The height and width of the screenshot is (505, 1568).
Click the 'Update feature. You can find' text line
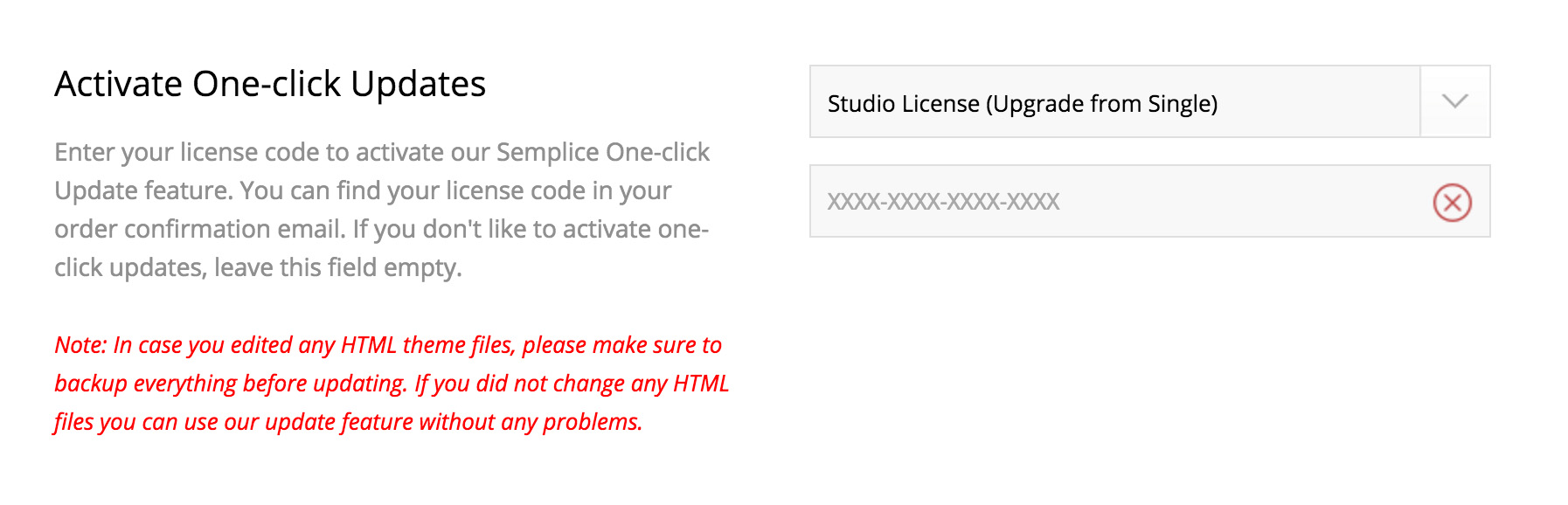[x=363, y=190]
